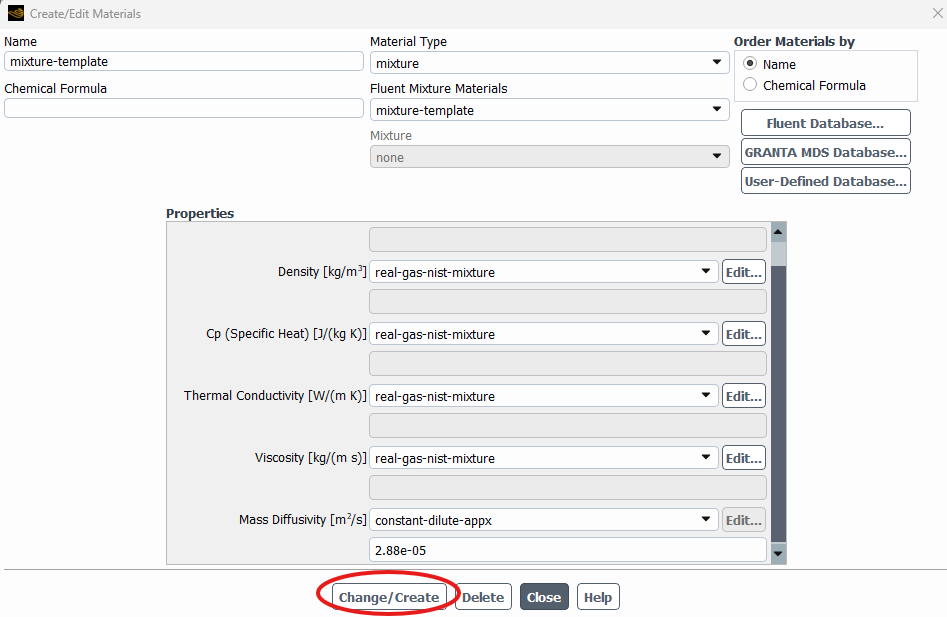Image resolution: width=947 pixels, height=617 pixels.
Task: Expand the Thermal Conductivity method dropdown
Action: [544, 396]
